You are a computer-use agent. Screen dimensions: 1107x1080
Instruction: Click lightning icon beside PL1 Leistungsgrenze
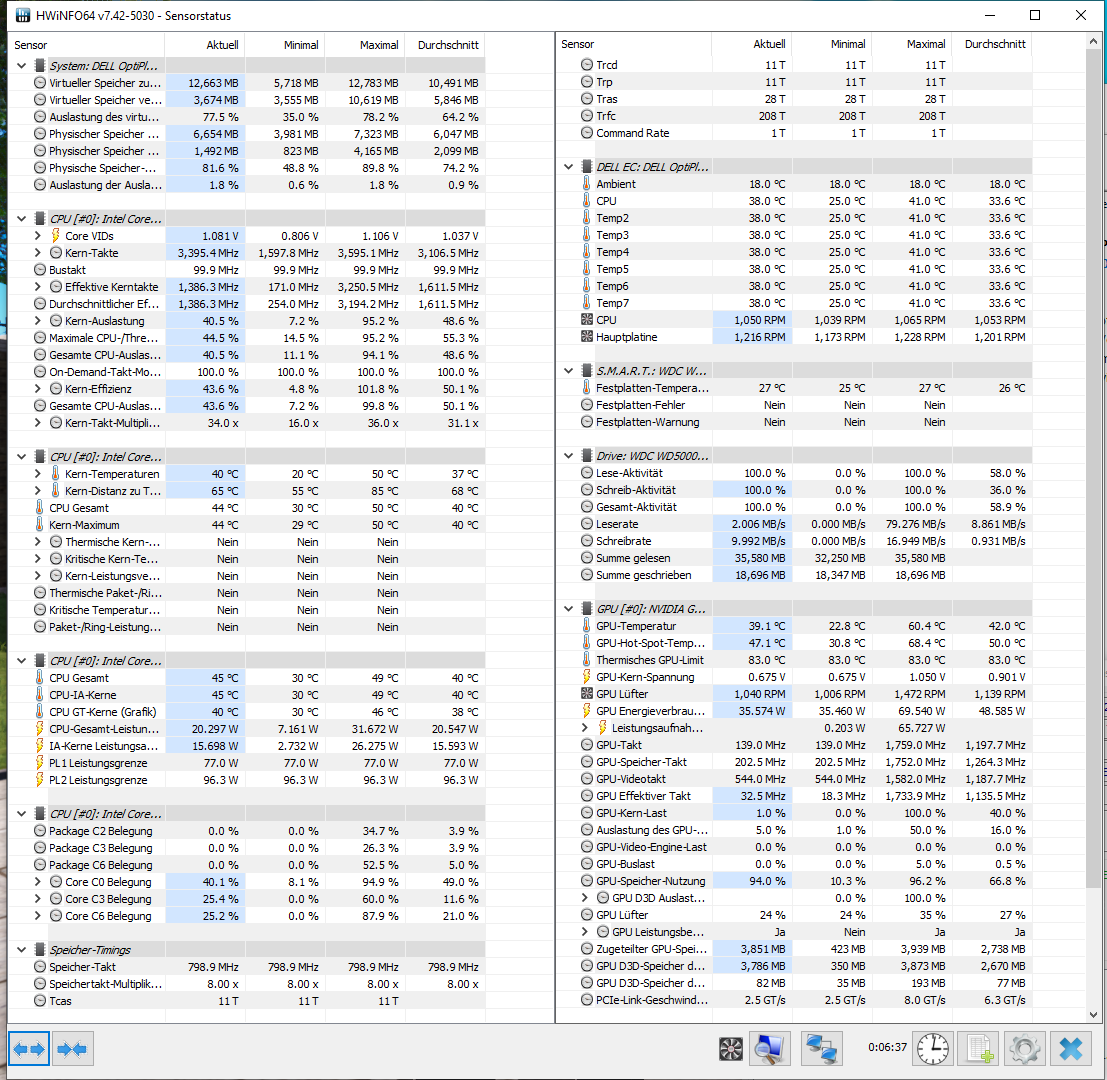[40, 763]
